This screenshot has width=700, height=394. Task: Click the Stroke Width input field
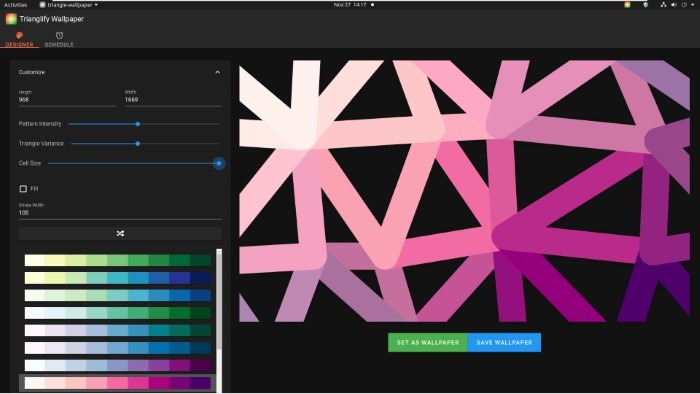[120, 213]
